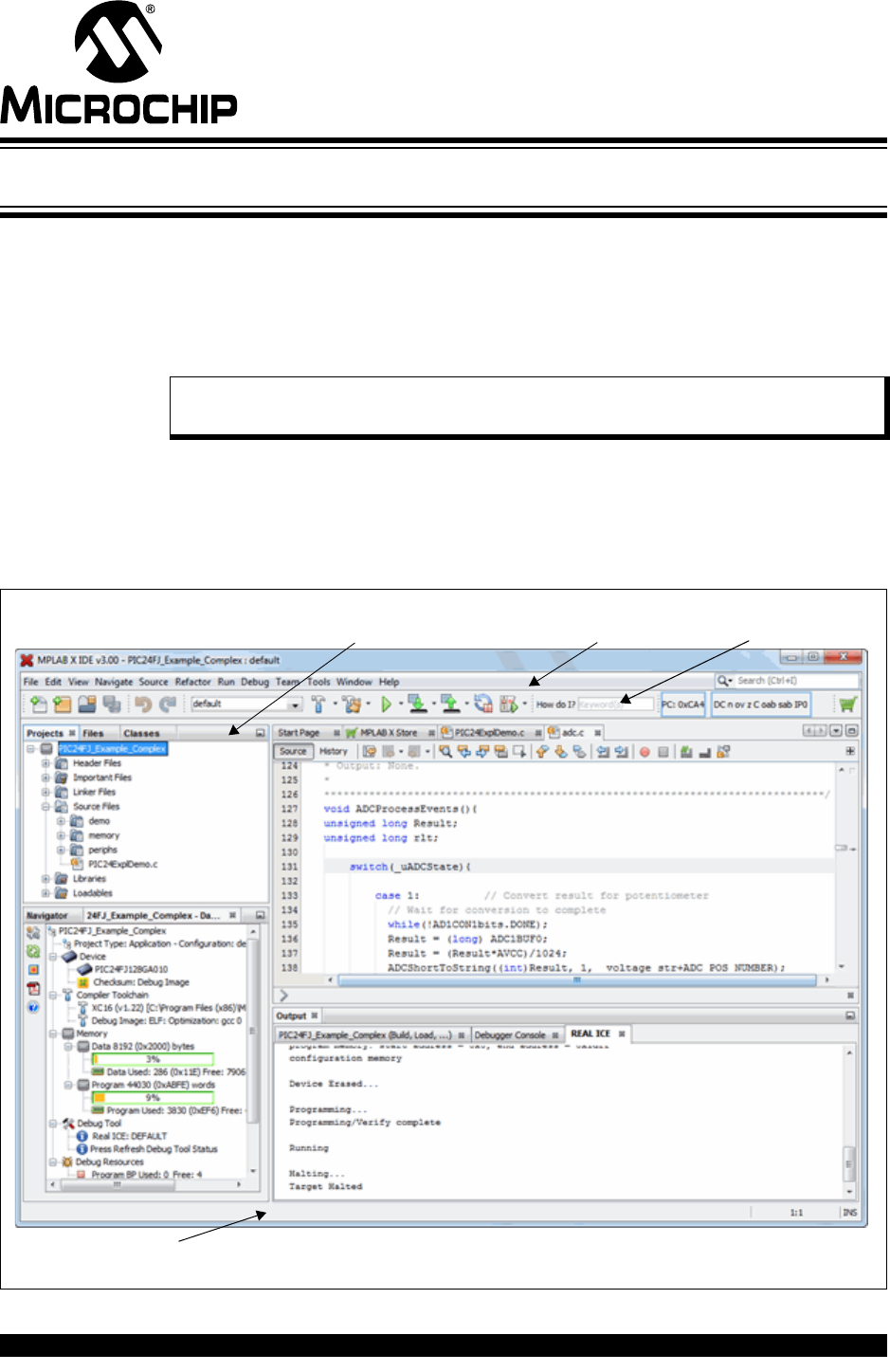Select PIC24FJ128GA010 device in dashboard
The width and height of the screenshot is (890, 1372).
click(x=131, y=970)
